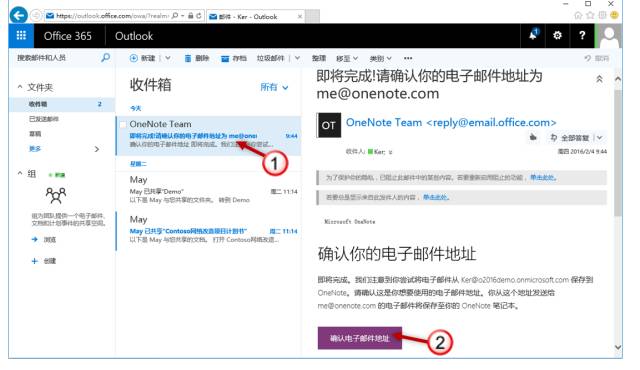
Task: Click the address bar search magnifier icon
Action: pos(175,16)
